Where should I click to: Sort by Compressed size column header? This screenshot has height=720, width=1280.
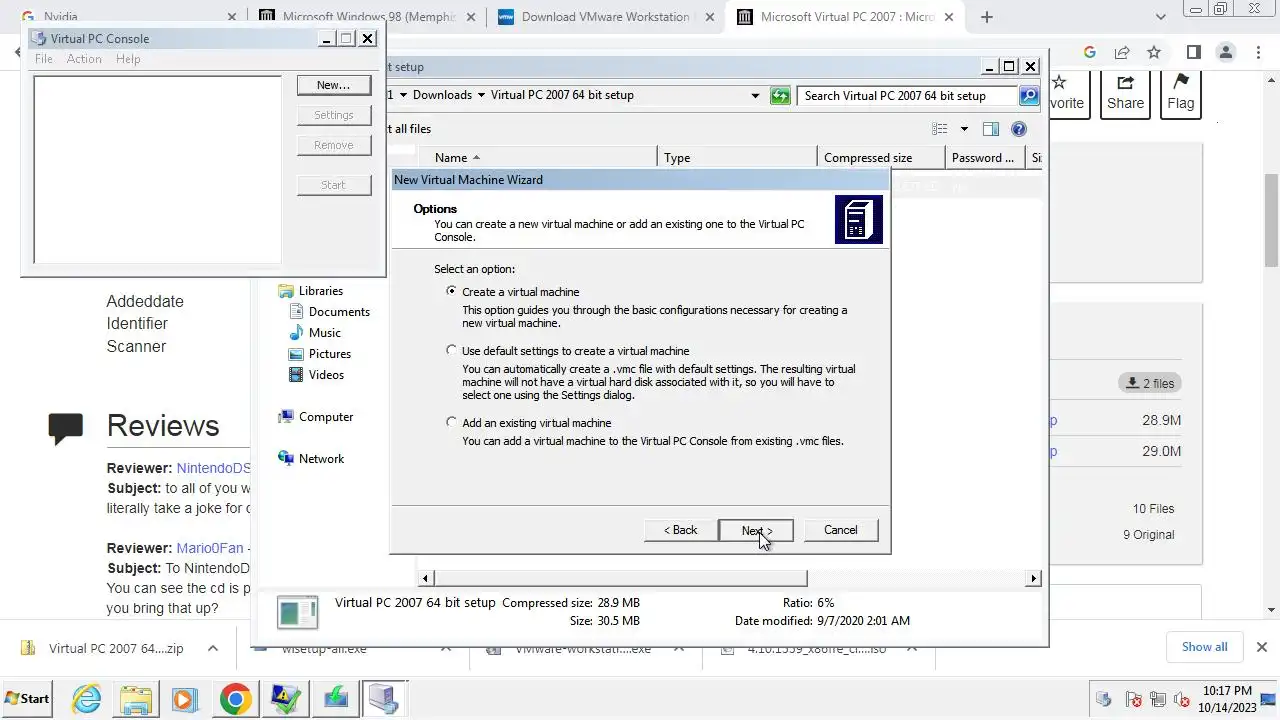[x=881, y=158]
